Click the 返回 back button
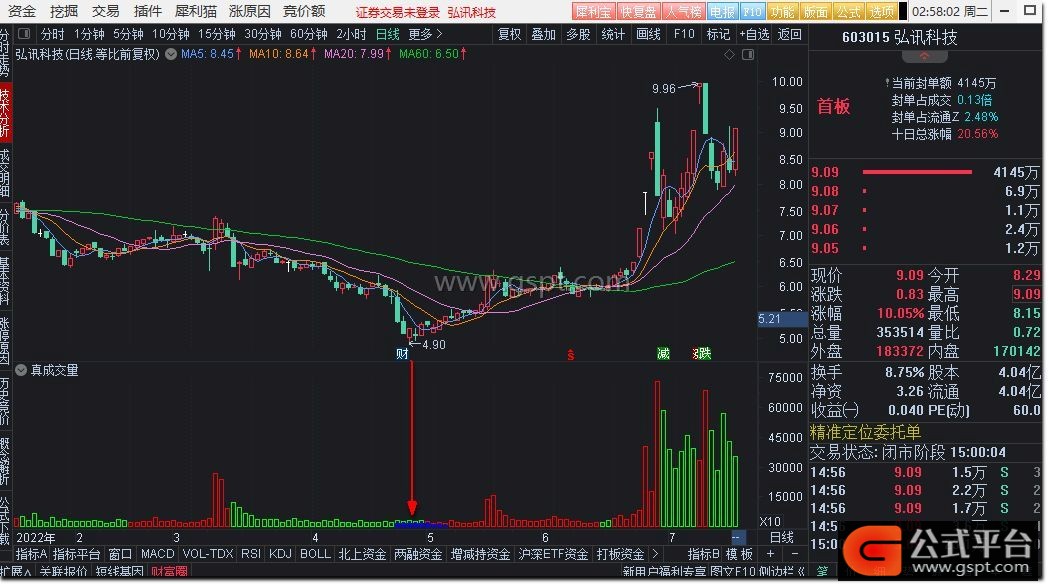 pos(790,33)
